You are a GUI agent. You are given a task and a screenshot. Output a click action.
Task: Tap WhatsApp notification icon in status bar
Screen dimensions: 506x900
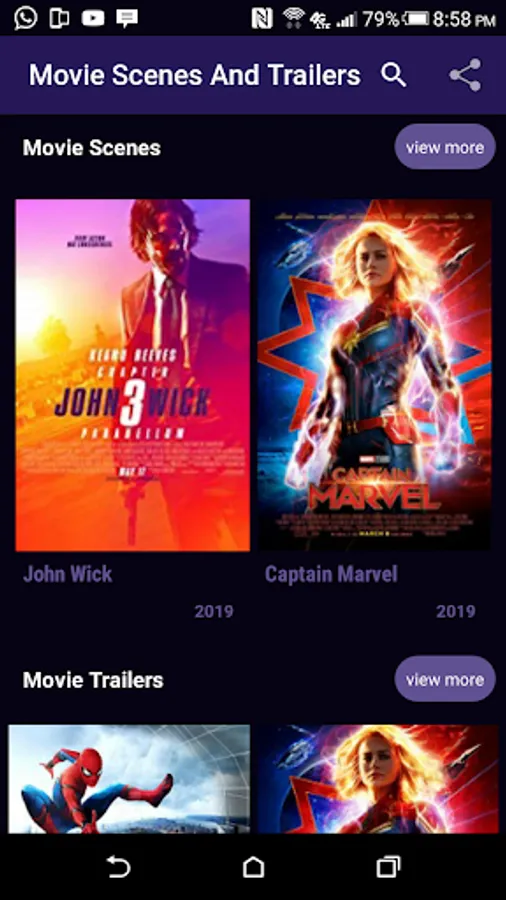tap(25, 18)
